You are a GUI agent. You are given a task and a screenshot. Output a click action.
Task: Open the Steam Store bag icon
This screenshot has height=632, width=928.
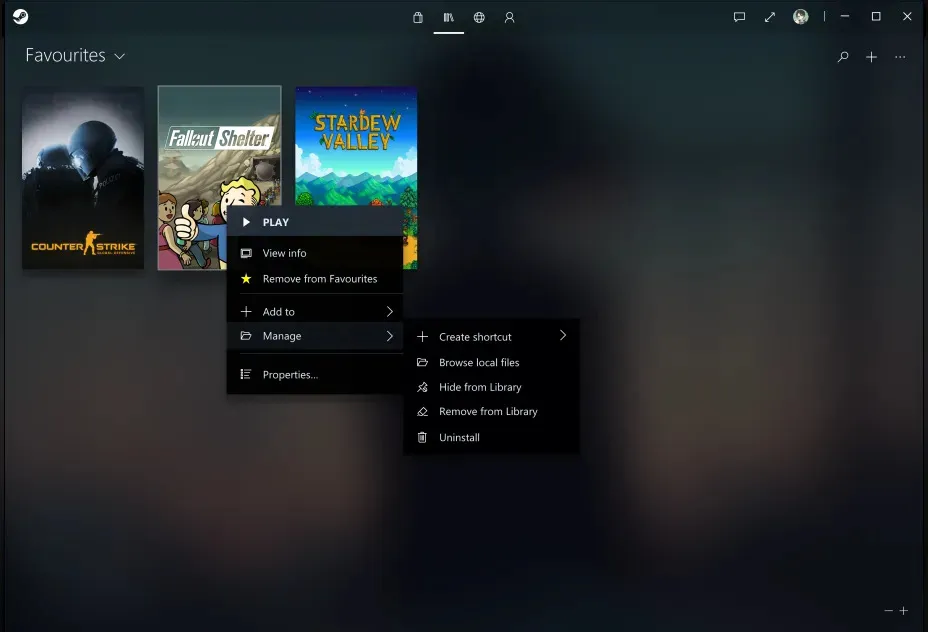point(418,17)
